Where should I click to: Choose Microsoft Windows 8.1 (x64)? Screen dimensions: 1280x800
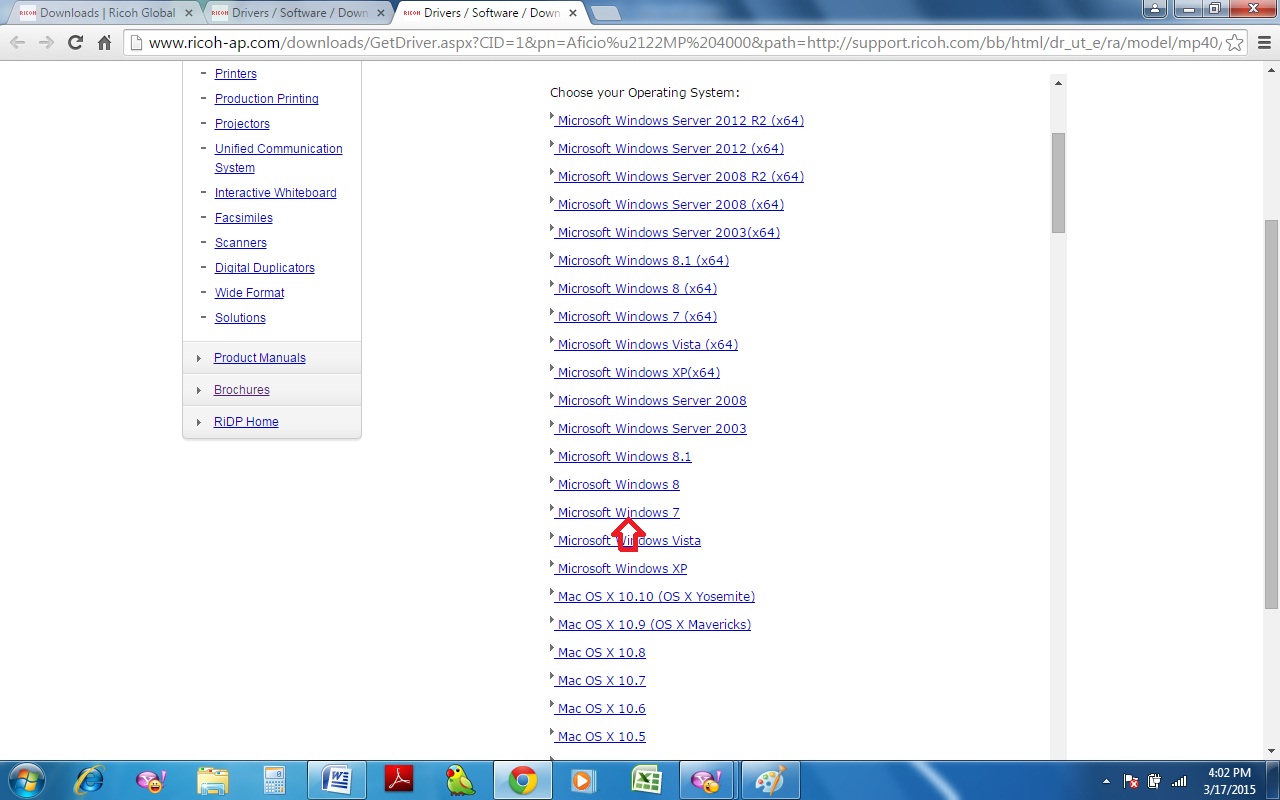click(643, 261)
